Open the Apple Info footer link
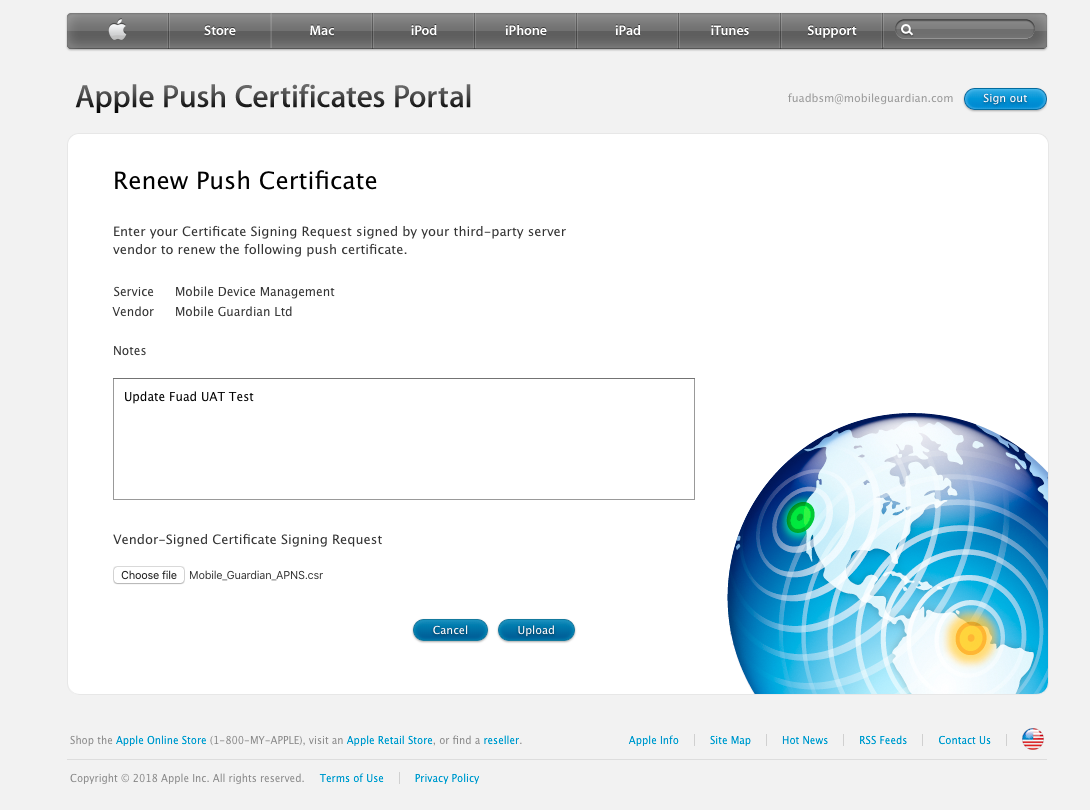This screenshot has width=1090, height=810. (x=653, y=740)
